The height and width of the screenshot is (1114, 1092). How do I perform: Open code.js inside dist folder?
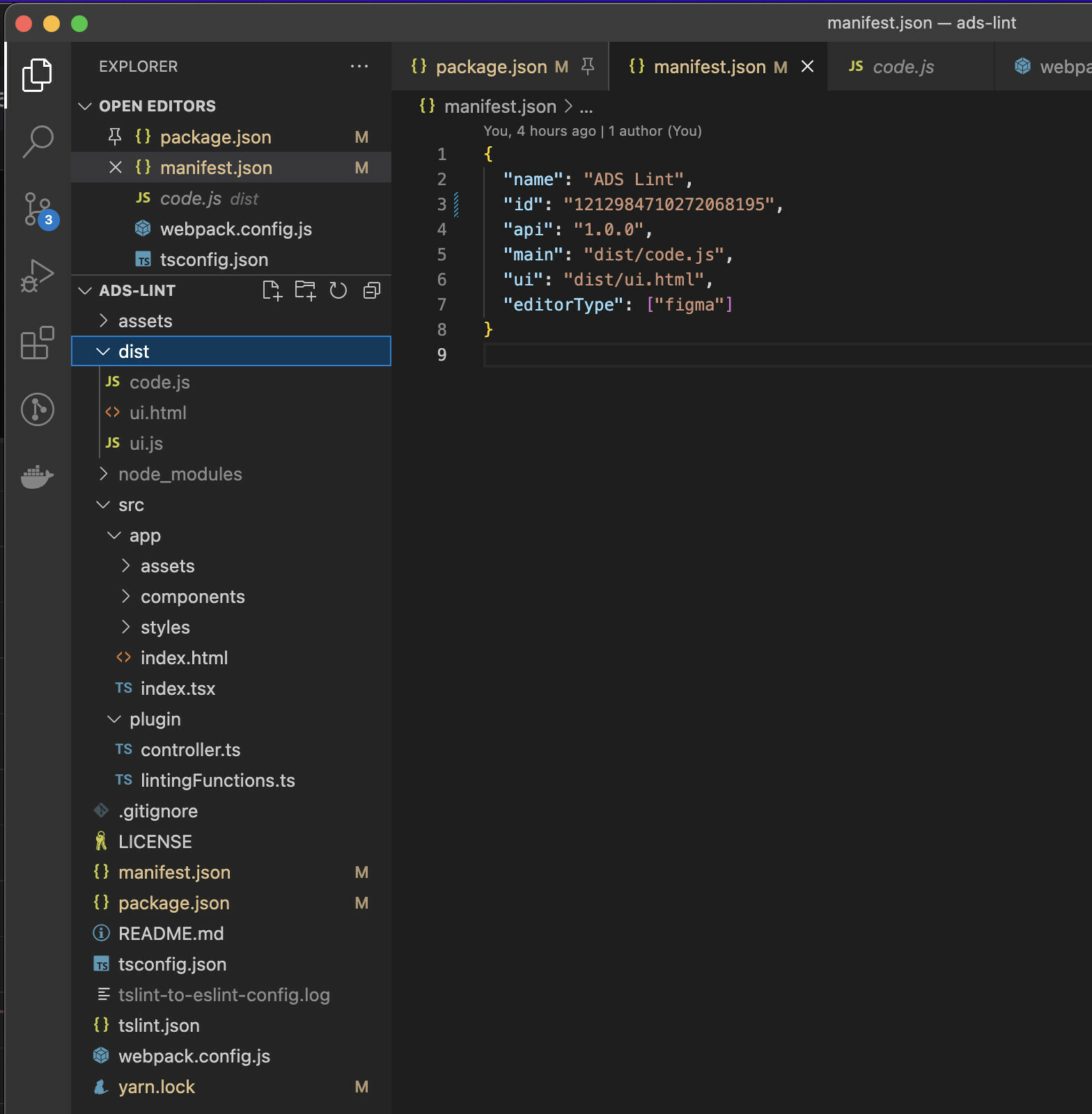tap(231, 382)
